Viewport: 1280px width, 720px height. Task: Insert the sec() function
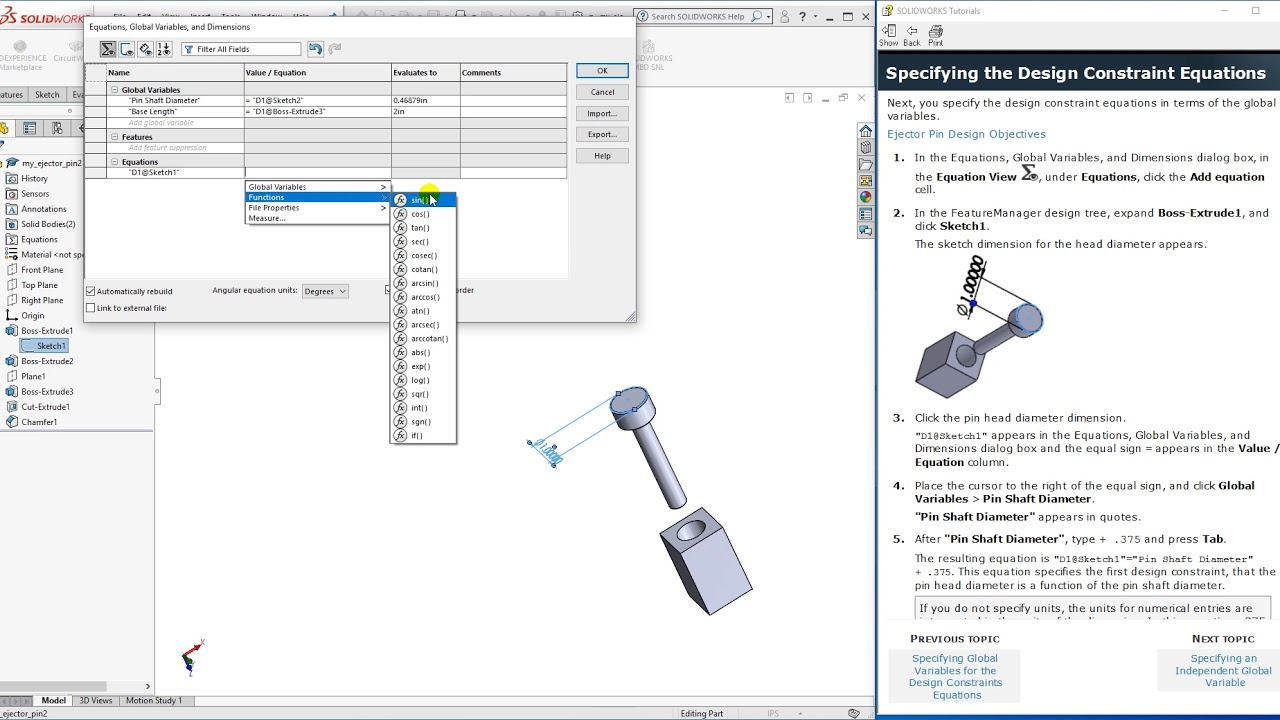click(x=423, y=242)
